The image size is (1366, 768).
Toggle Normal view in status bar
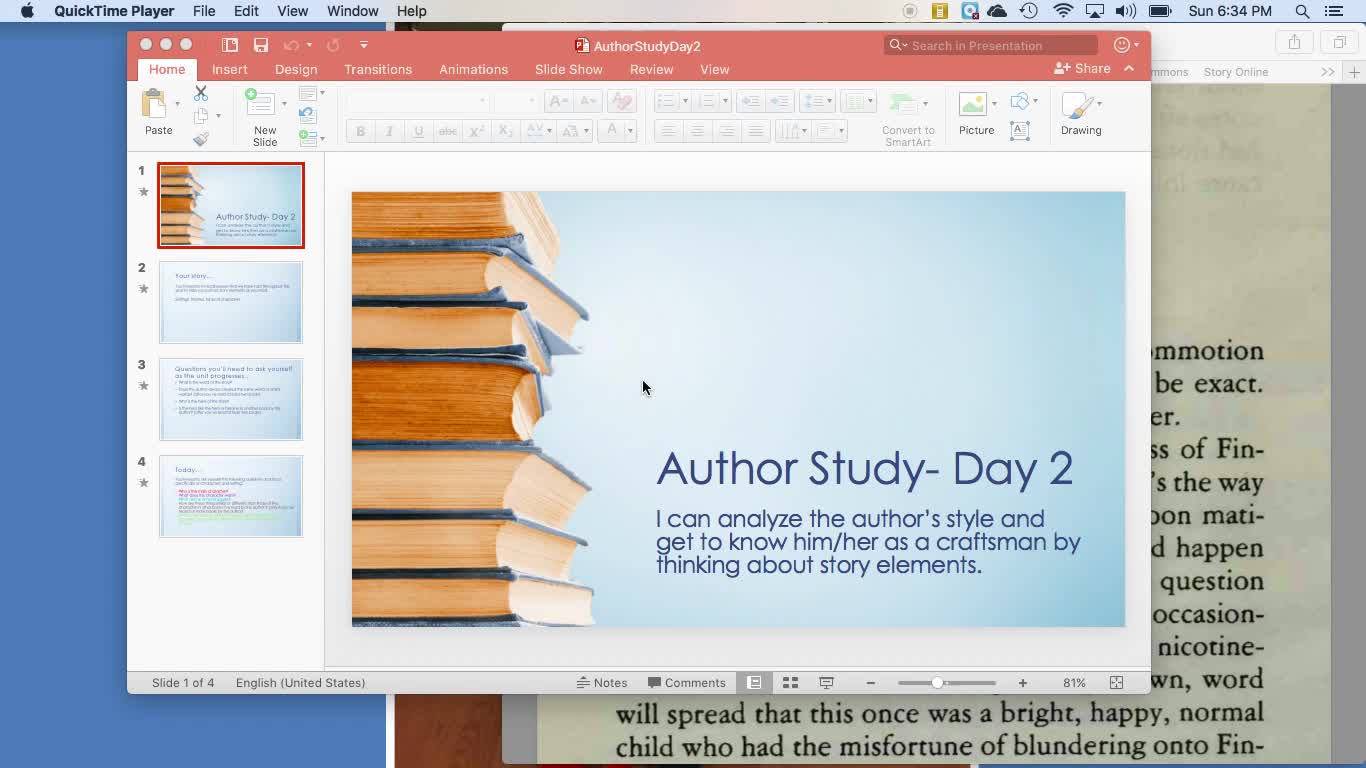coord(754,683)
